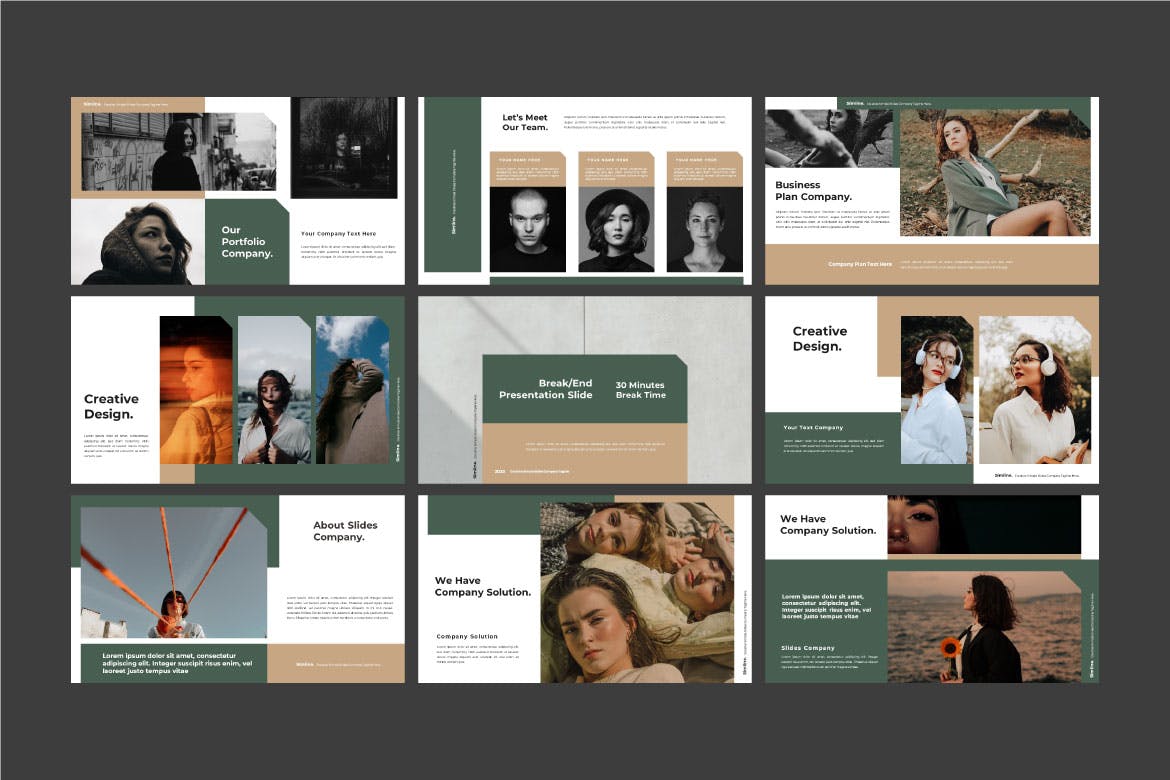Click the "30 Minutes Break Time" label
Image resolution: width=1170 pixels, height=780 pixels.
(x=640, y=390)
